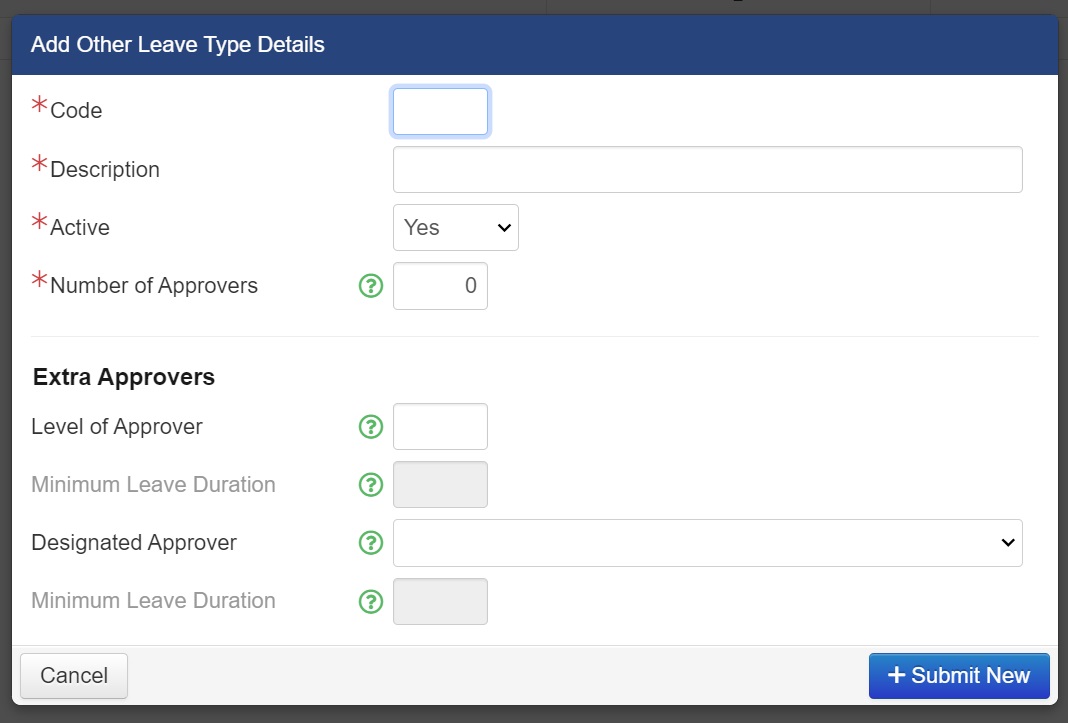Click the disabled Minimum Leave Duration field under Level of Approver
This screenshot has height=723, width=1068.
pyautogui.click(x=440, y=485)
